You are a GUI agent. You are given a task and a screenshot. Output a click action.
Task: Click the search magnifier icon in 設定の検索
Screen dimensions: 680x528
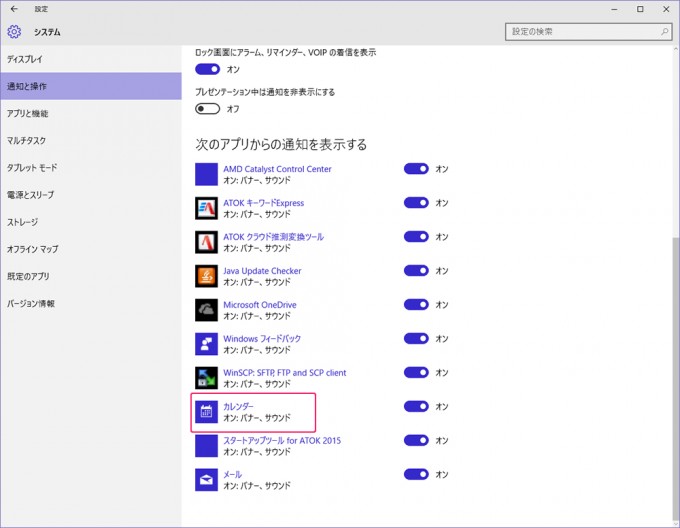pyautogui.click(x=664, y=32)
